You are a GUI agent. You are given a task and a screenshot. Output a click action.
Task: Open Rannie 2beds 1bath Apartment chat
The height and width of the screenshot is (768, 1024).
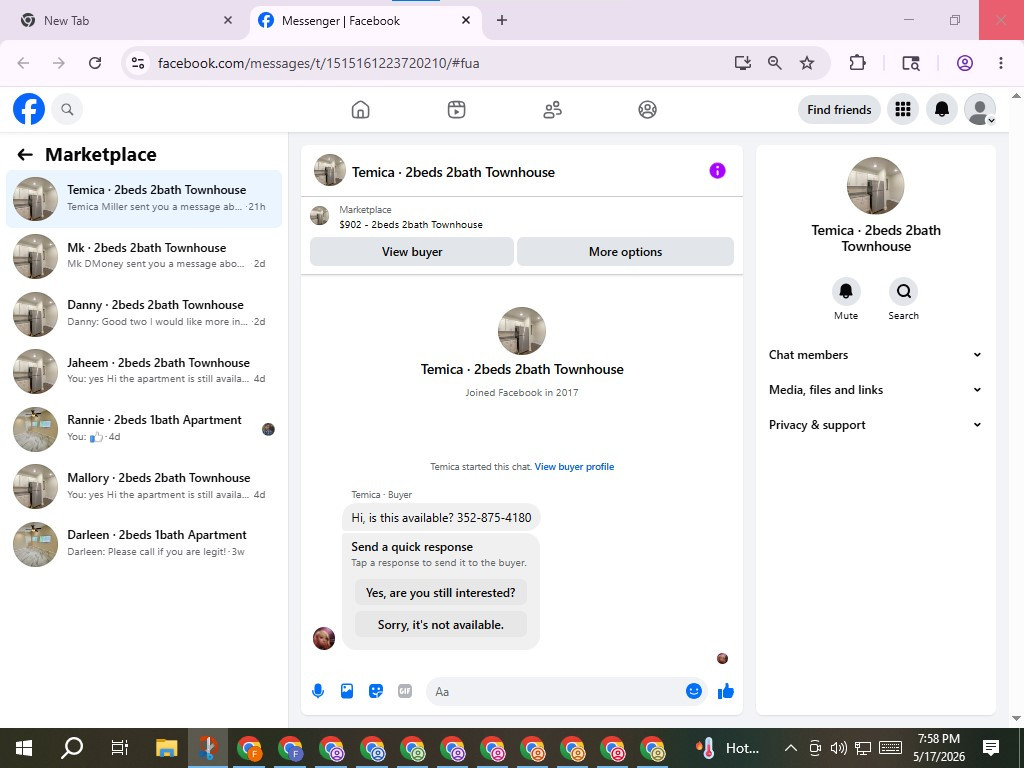[x=144, y=428]
